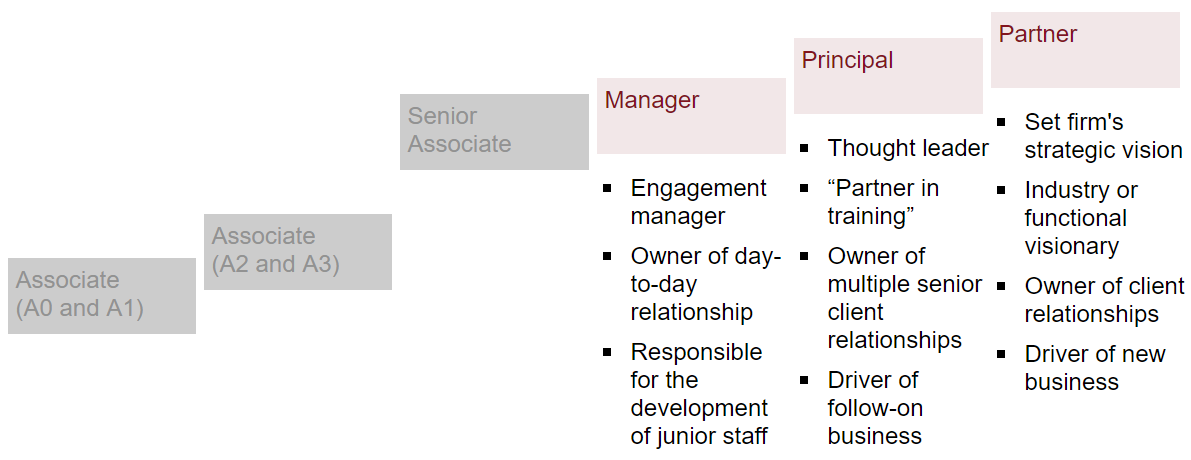Select "Owner of day-to-day relationship" text

coord(705,284)
